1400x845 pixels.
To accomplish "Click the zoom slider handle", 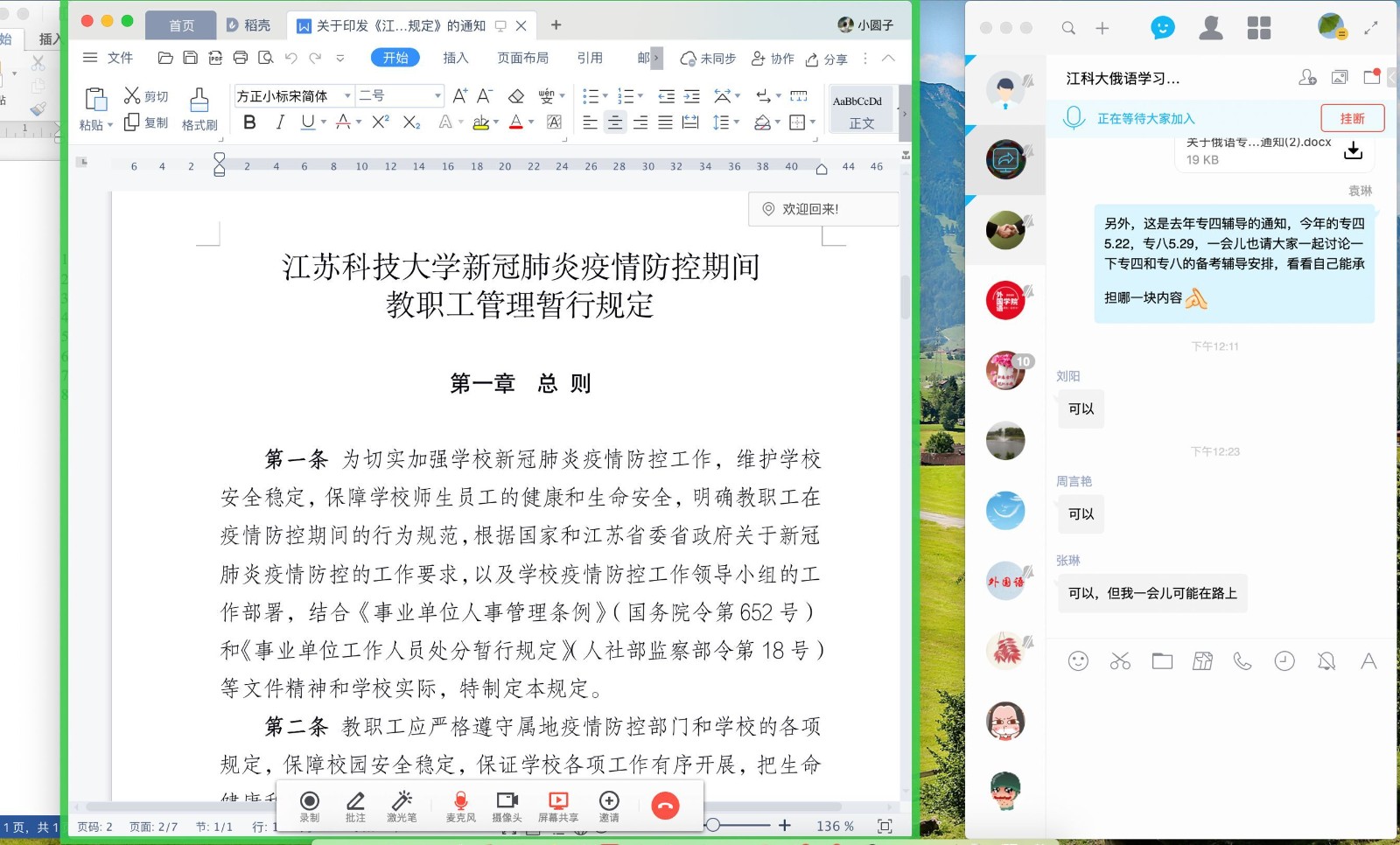I will click(713, 825).
